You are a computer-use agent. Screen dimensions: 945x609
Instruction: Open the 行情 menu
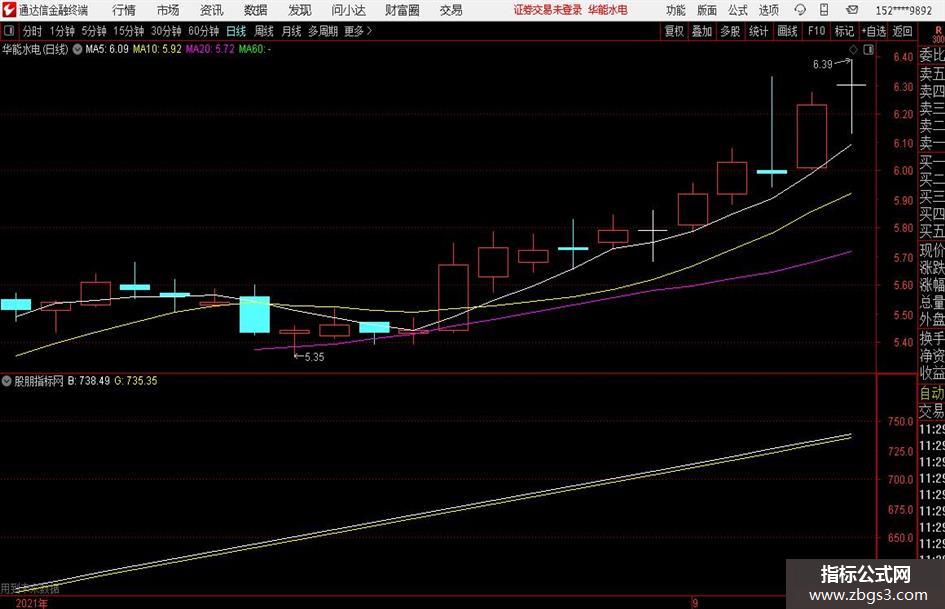point(124,10)
